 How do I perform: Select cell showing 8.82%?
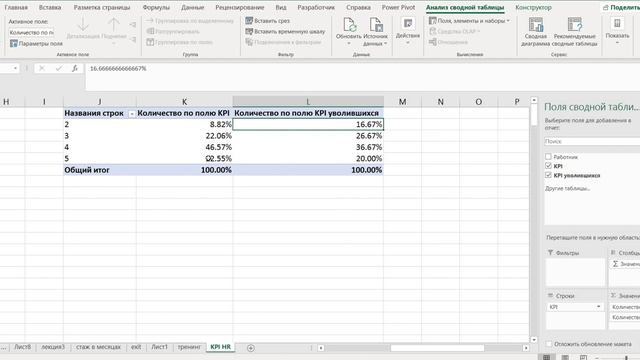coord(184,124)
